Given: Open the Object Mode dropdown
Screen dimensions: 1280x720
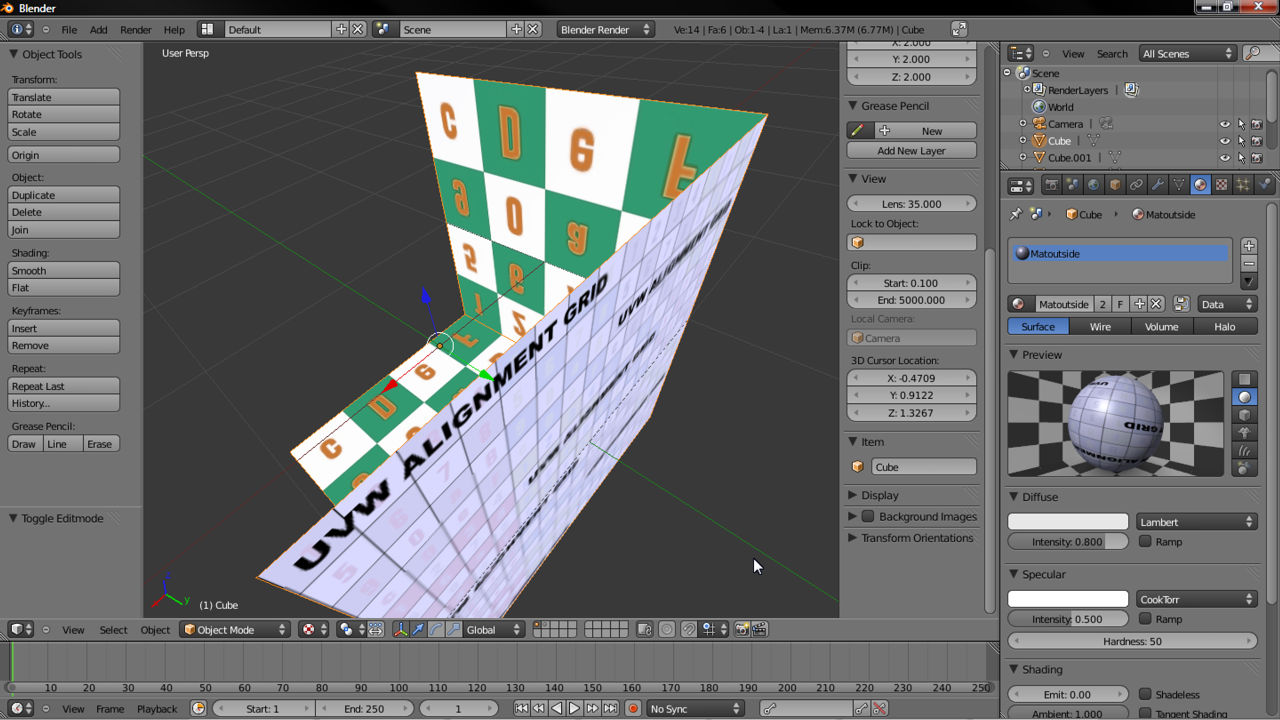Looking at the screenshot, I should coord(235,629).
